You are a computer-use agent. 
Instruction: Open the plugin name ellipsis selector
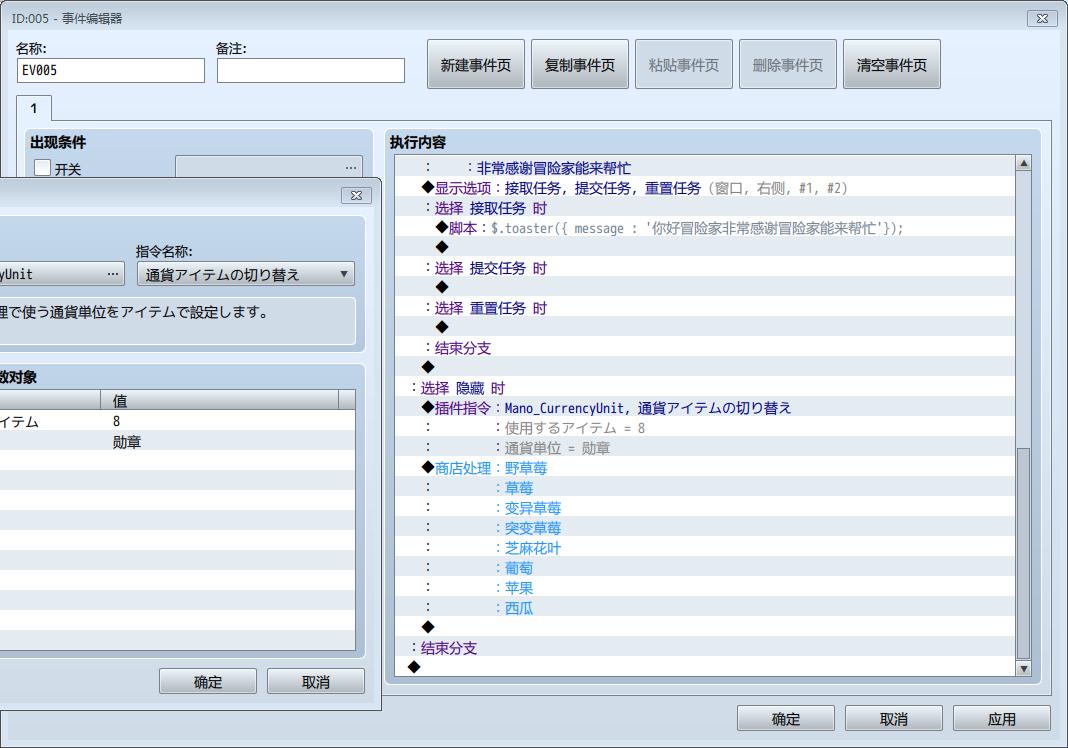61,274
